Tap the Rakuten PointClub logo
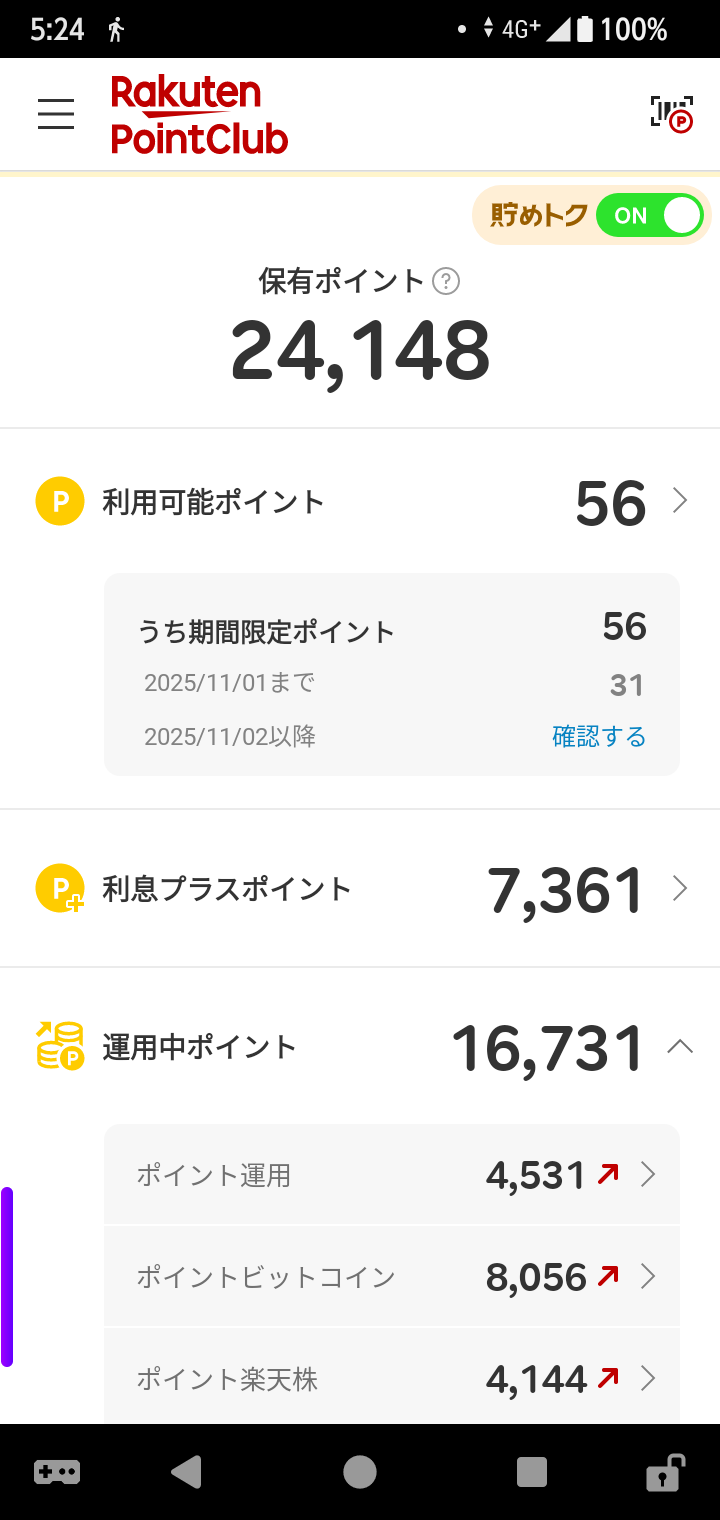Viewport: 720px width, 1520px height. click(199, 115)
